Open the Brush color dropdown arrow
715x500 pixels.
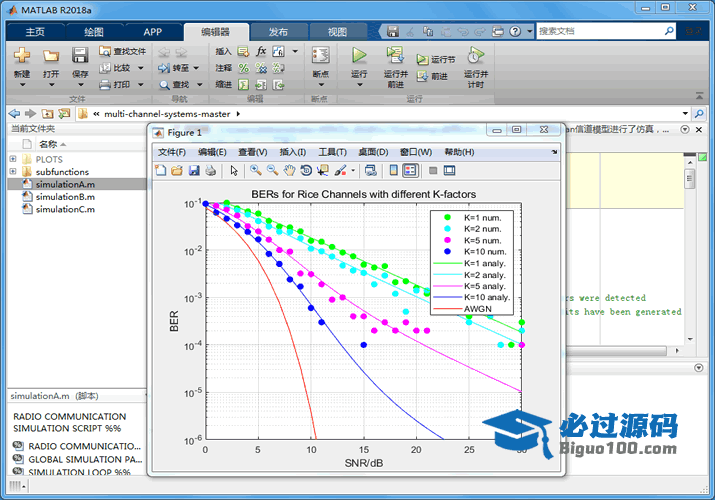pos(353,171)
